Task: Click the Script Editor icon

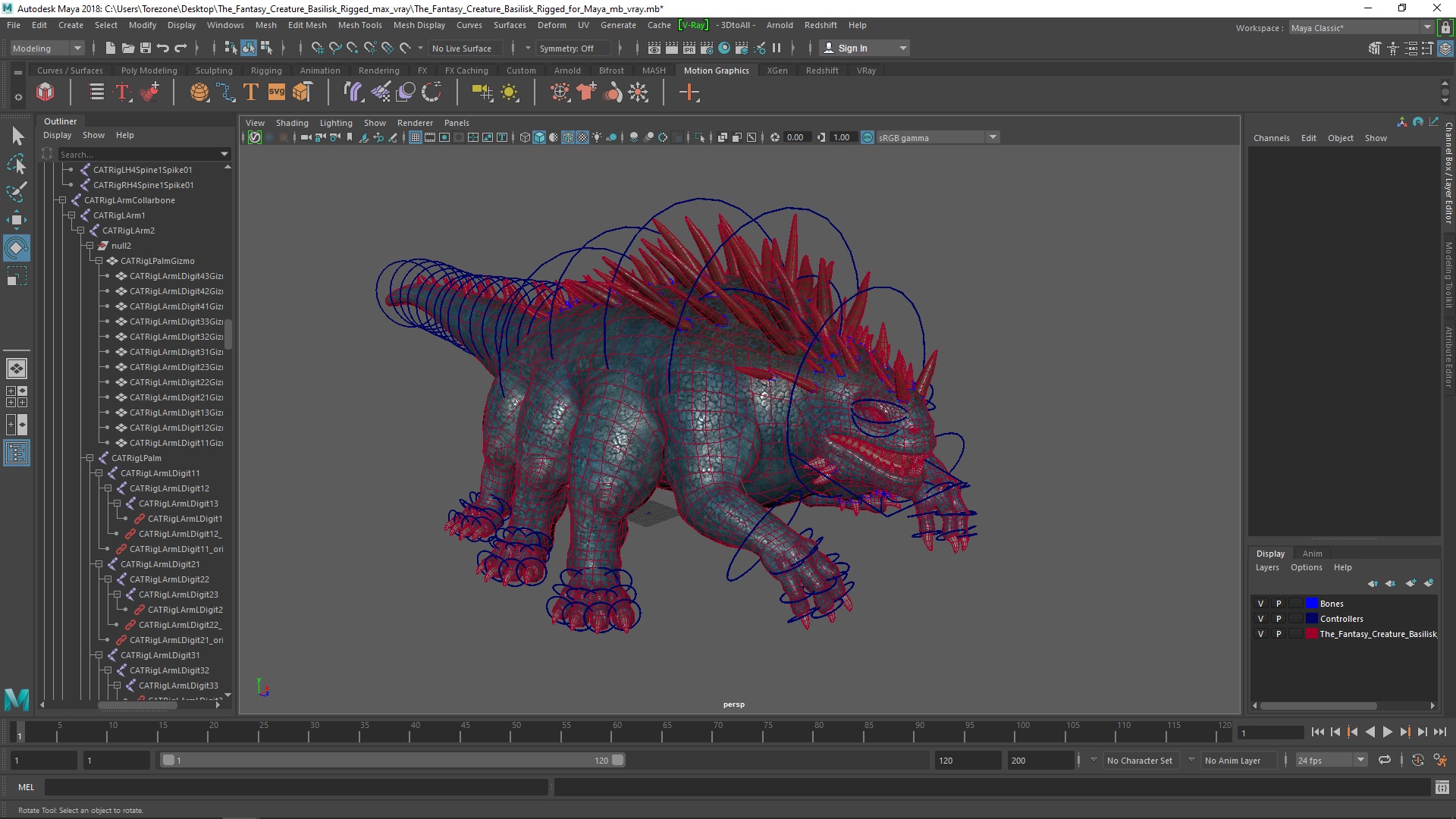Action: click(1442, 787)
